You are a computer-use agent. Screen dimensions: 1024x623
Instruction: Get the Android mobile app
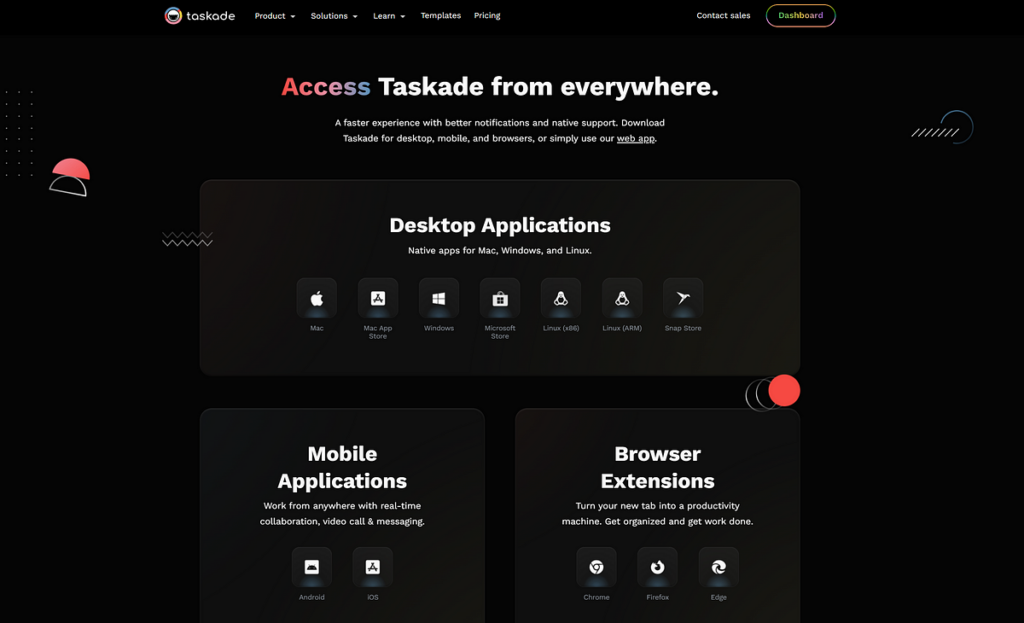(x=312, y=567)
